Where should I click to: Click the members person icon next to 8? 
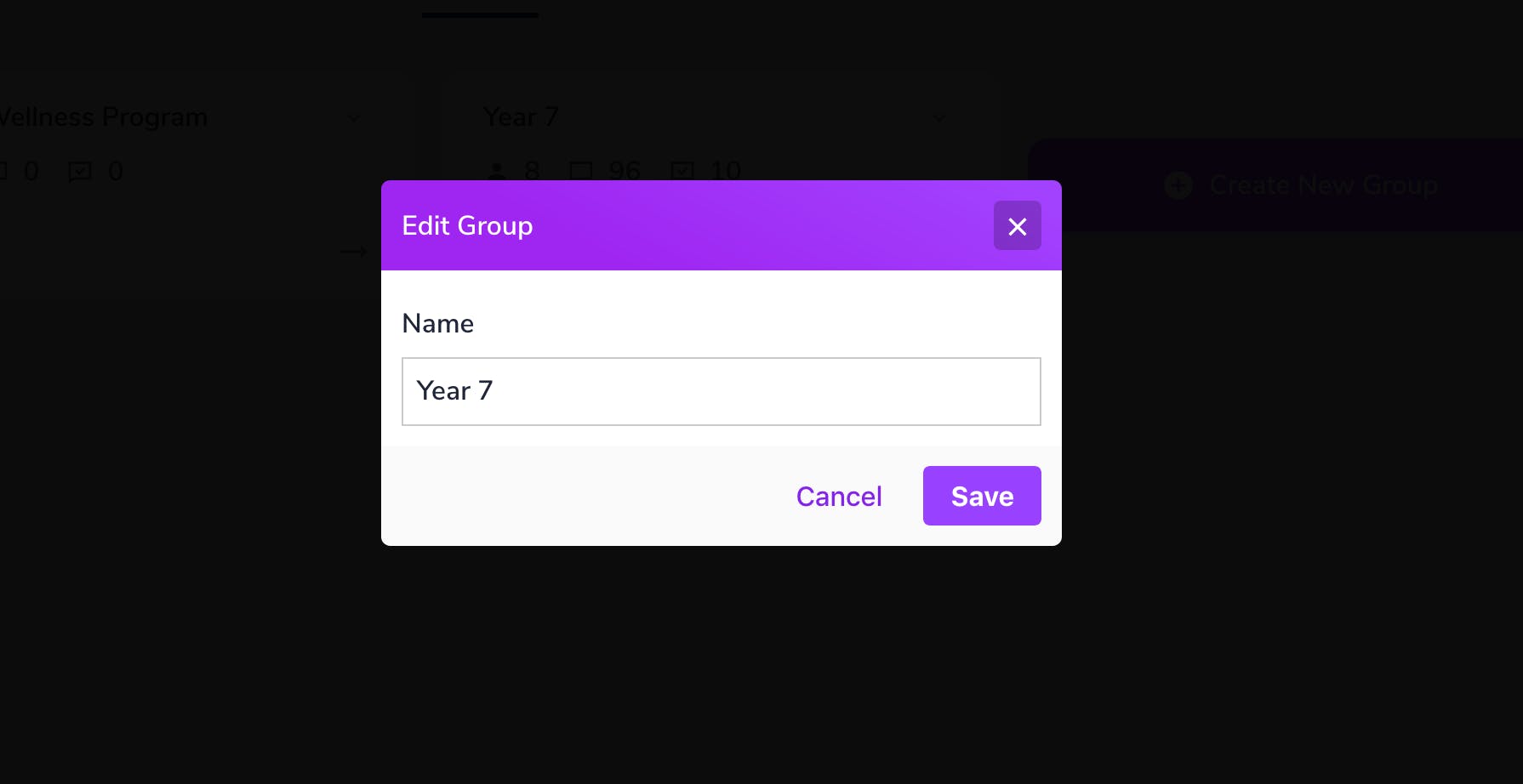[497, 172]
